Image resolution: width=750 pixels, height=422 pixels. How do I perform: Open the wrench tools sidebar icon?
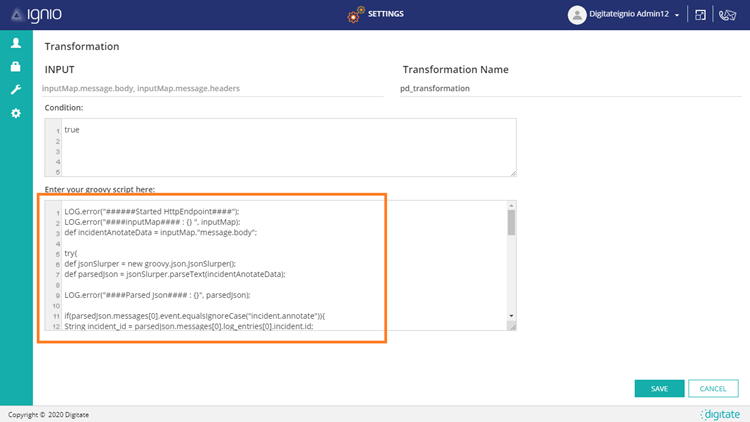pos(16,90)
